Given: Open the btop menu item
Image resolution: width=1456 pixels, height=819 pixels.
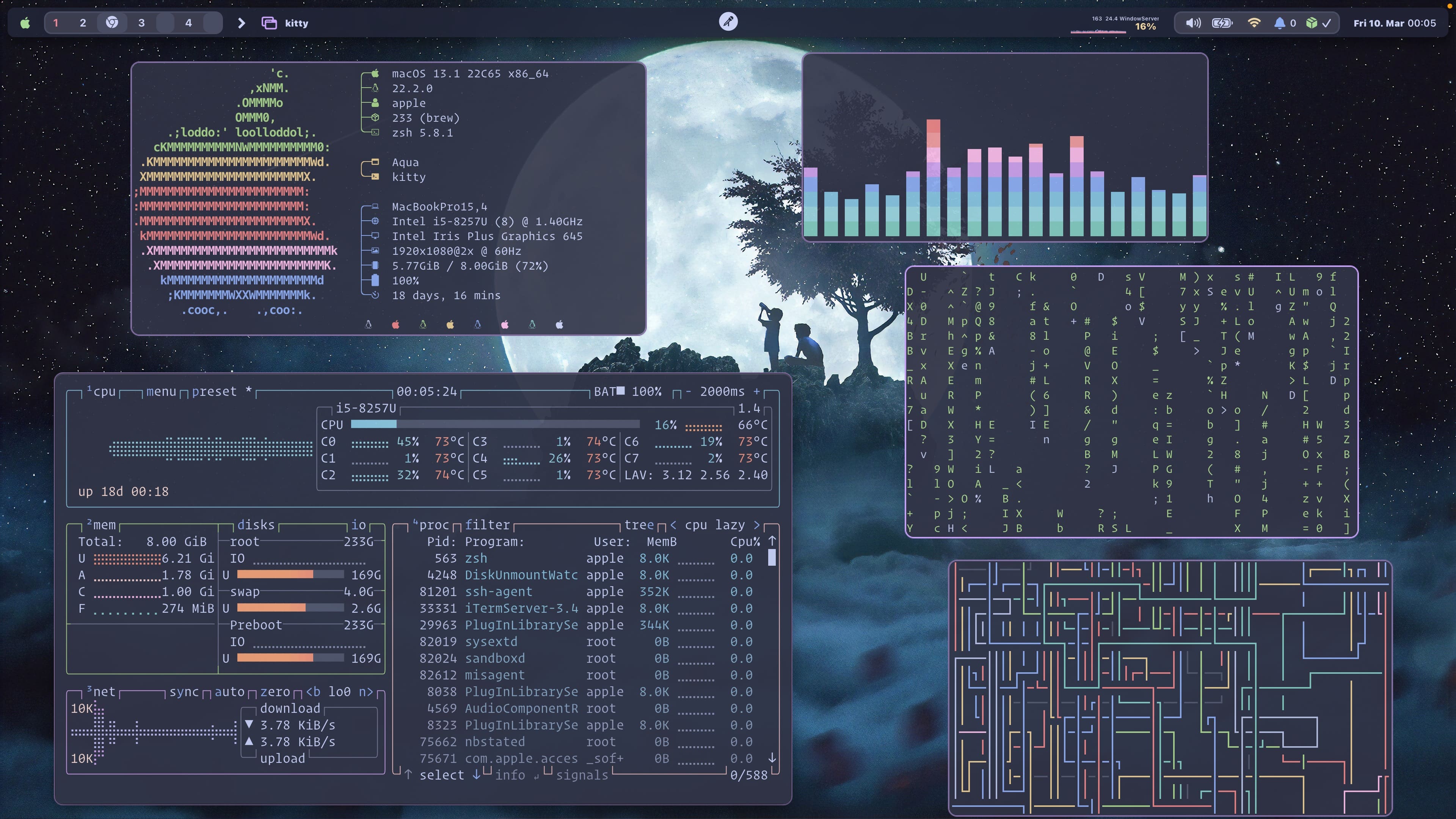Looking at the screenshot, I should pyautogui.click(x=161, y=392).
